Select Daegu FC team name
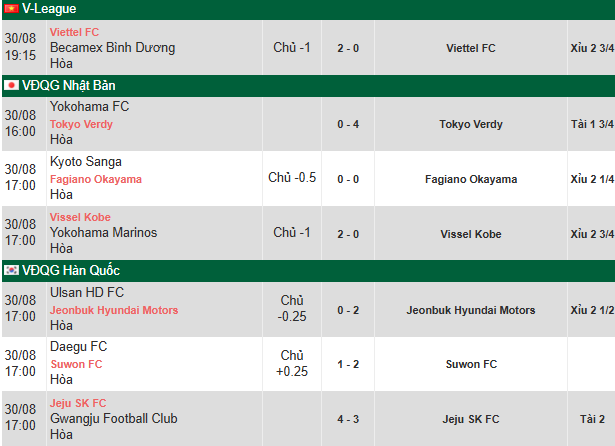This screenshot has width=615, height=446. coord(78,347)
